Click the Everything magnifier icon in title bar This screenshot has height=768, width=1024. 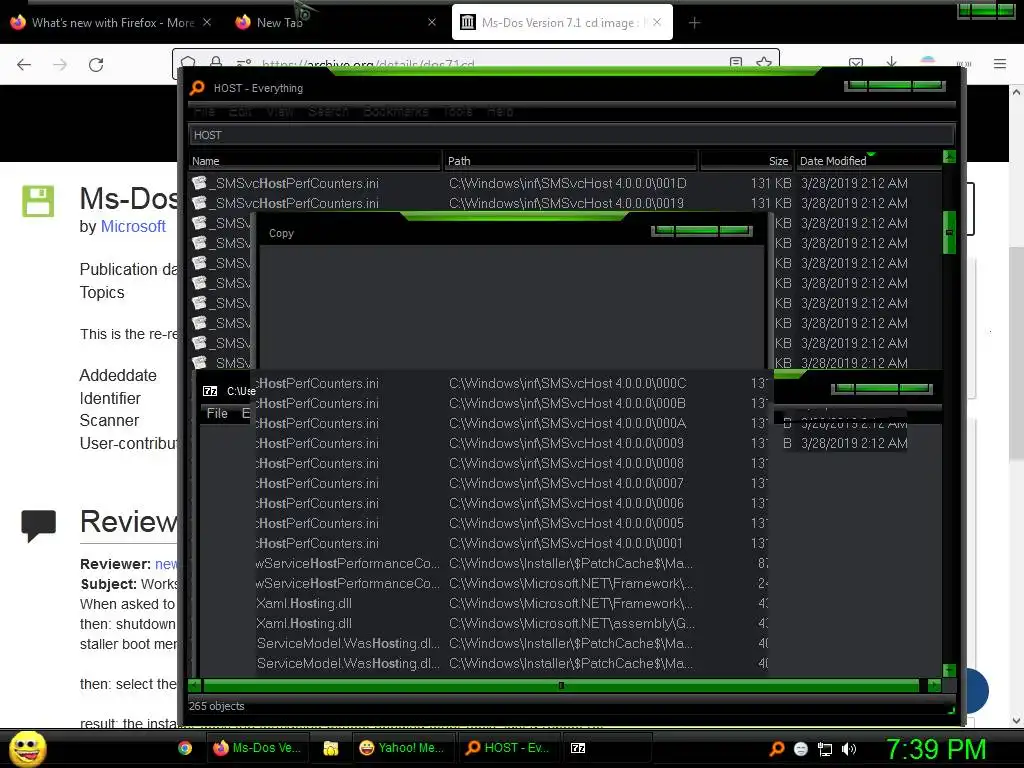click(197, 88)
